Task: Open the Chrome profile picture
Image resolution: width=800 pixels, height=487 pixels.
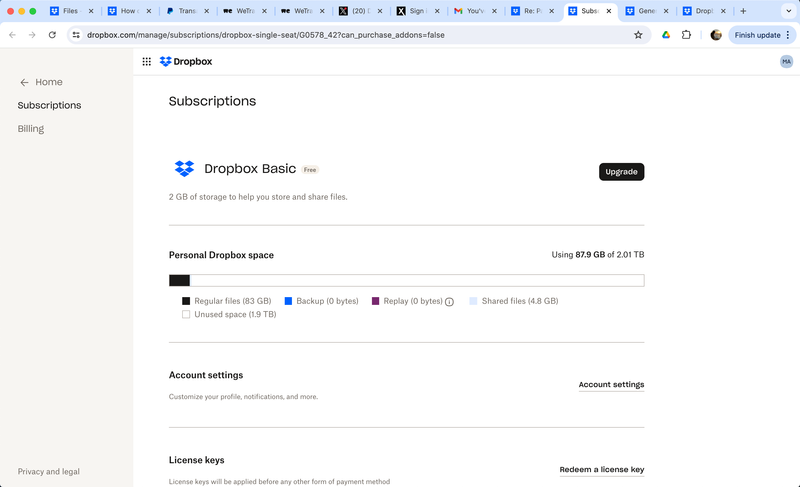Action: tap(716, 35)
